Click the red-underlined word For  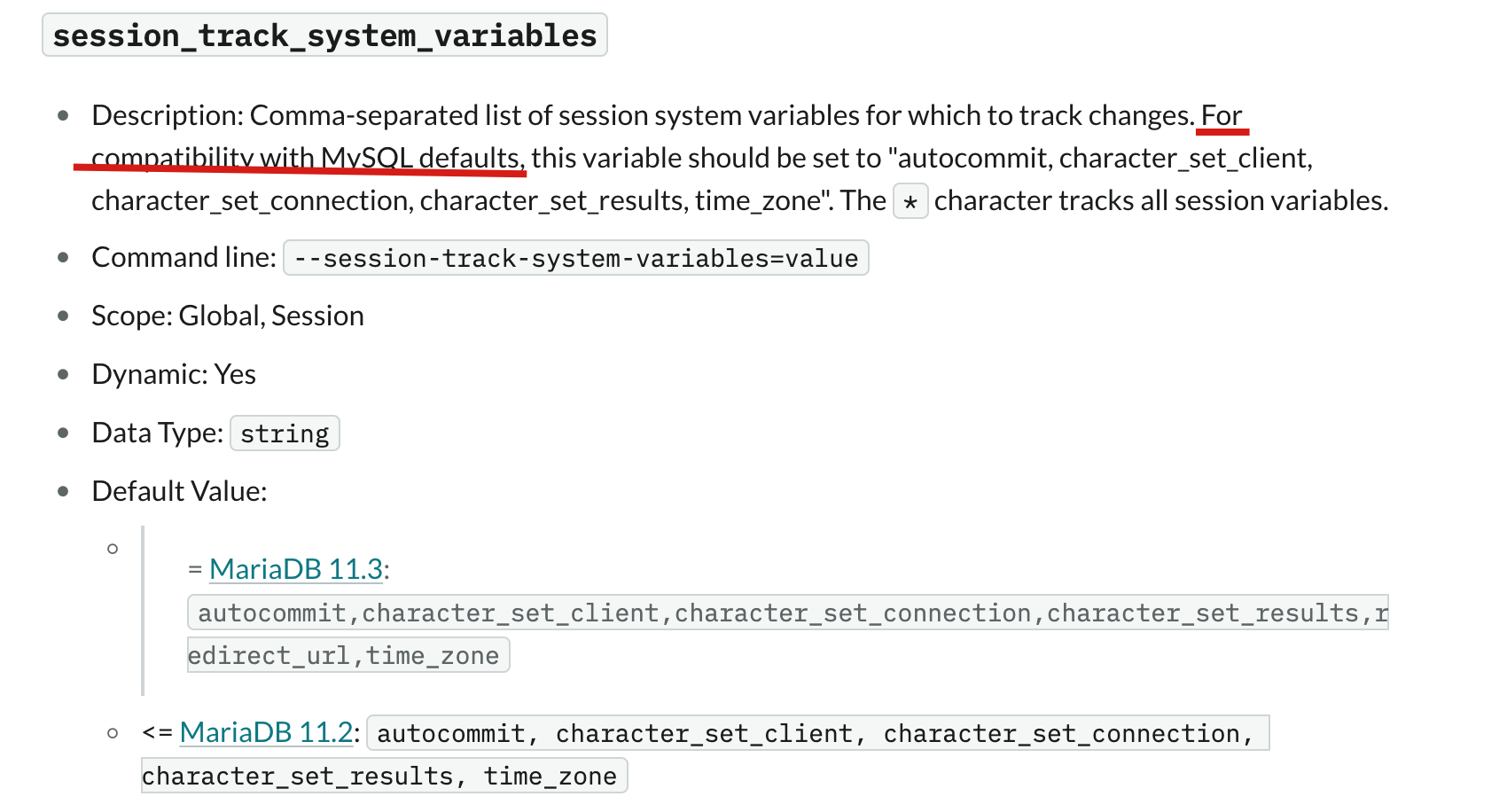point(1222,116)
